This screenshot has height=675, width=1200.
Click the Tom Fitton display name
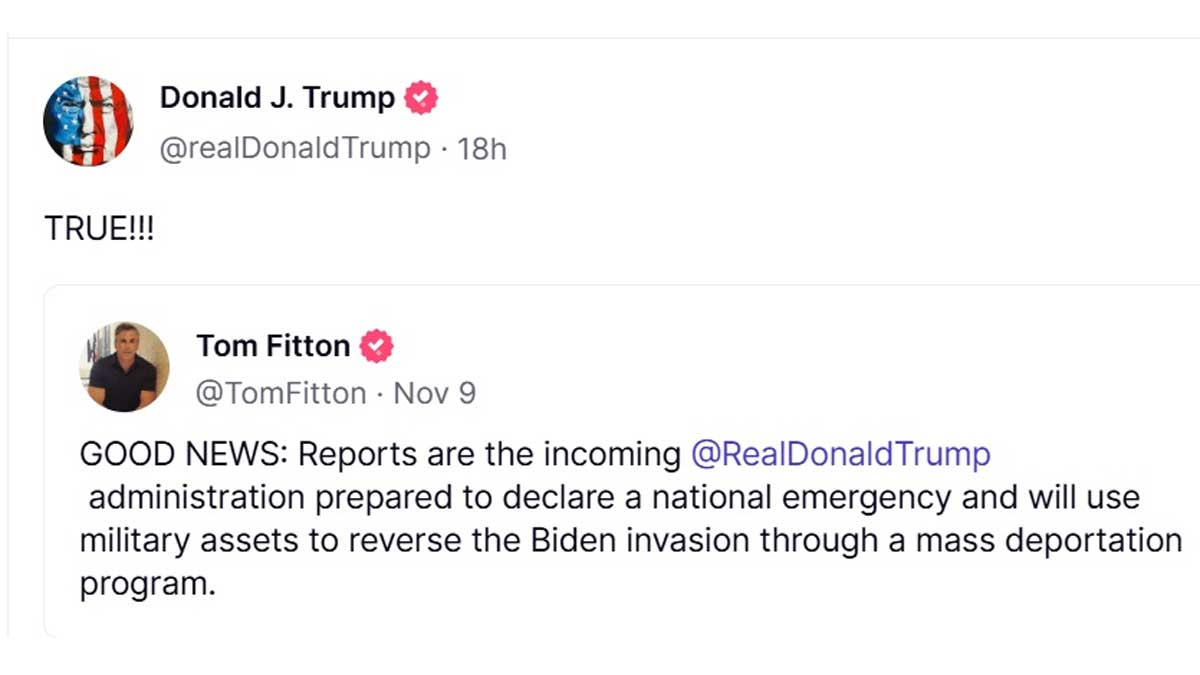(272, 346)
